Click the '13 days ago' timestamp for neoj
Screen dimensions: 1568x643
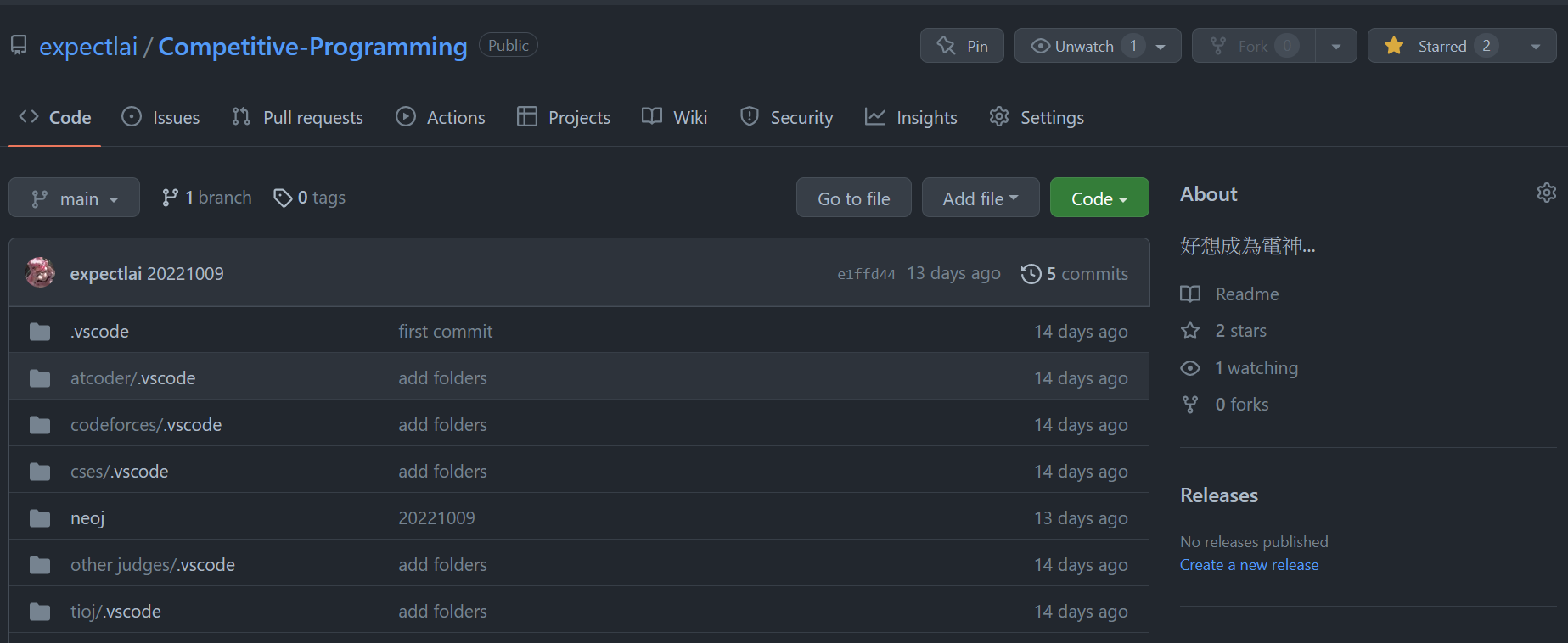point(1081,518)
